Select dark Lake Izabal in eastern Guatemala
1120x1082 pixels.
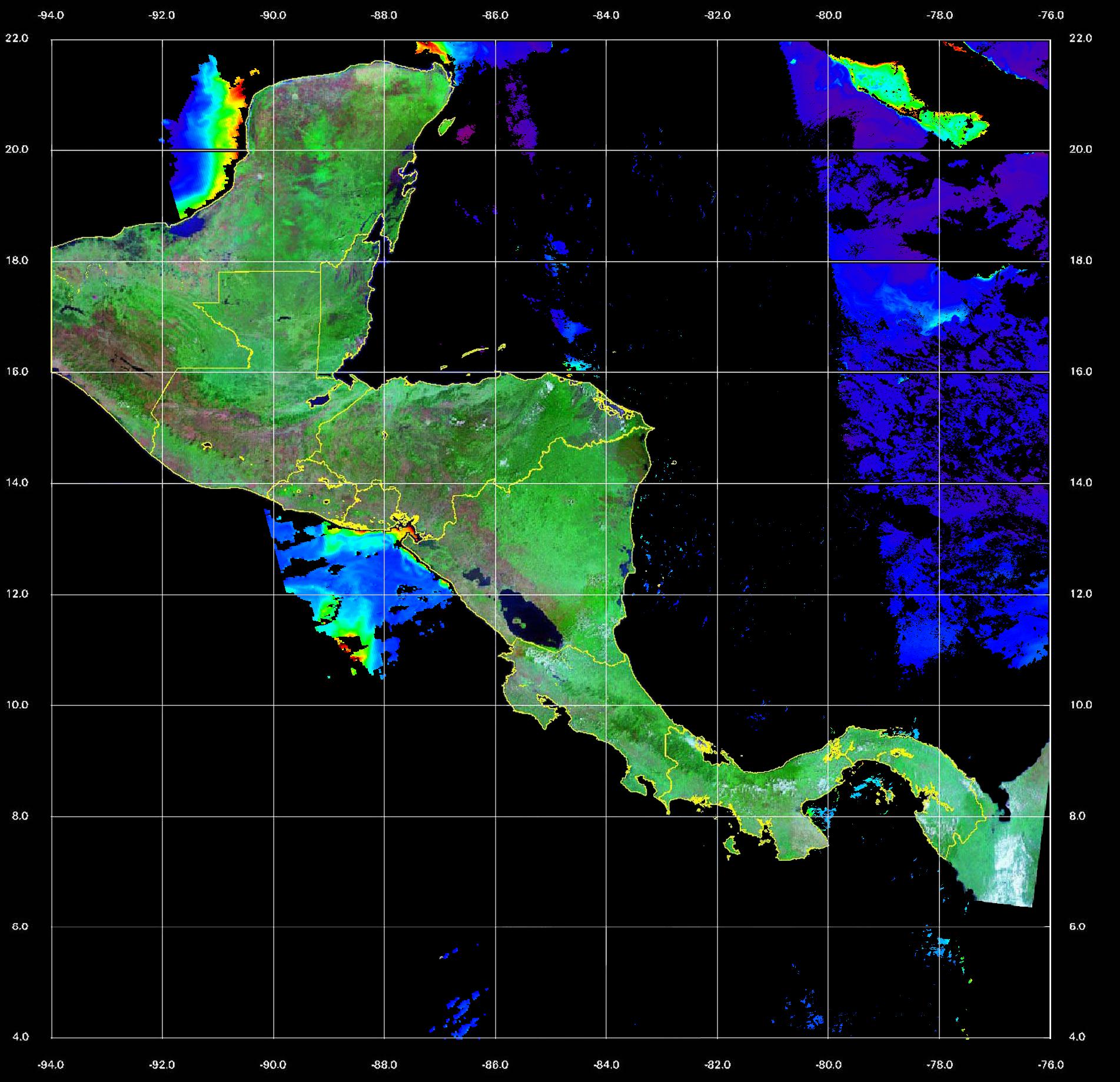320,401
